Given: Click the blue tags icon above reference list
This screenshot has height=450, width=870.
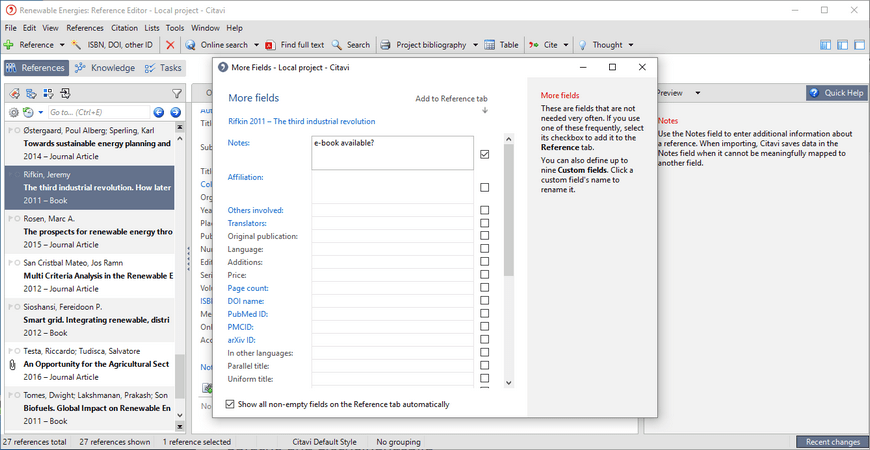Looking at the screenshot, I should [32, 93].
